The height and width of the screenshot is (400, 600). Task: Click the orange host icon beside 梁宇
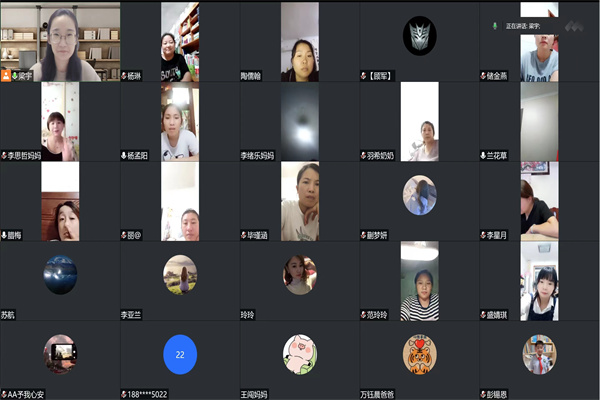pos(6,76)
